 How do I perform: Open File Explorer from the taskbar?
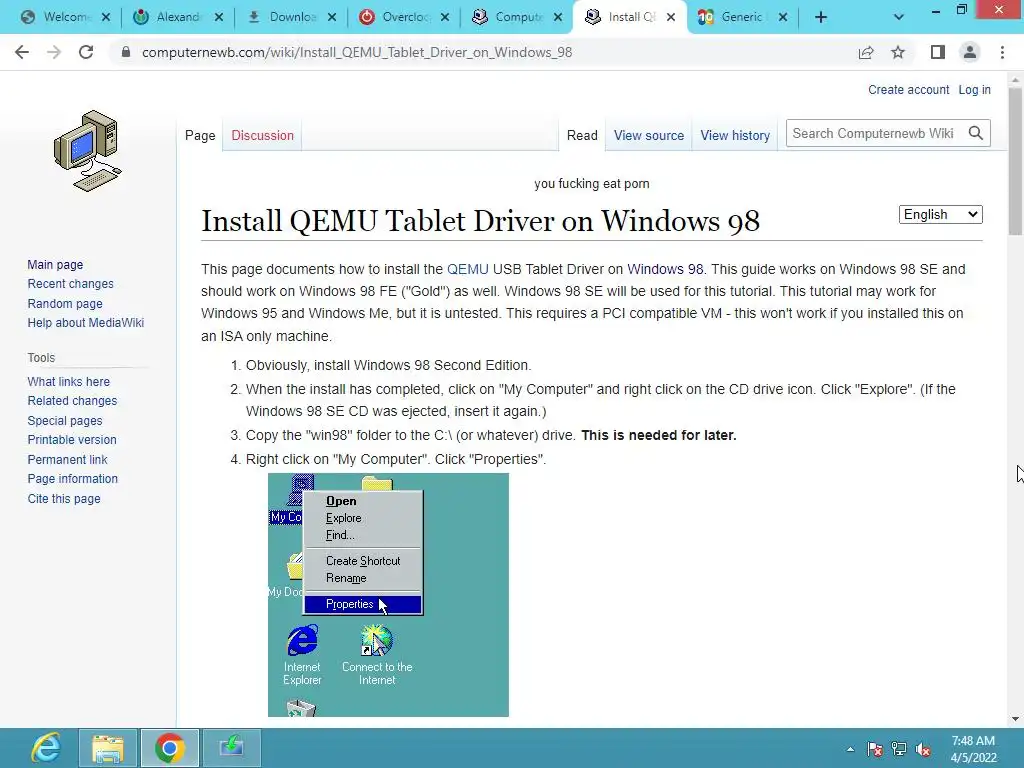pyautogui.click(x=108, y=748)
